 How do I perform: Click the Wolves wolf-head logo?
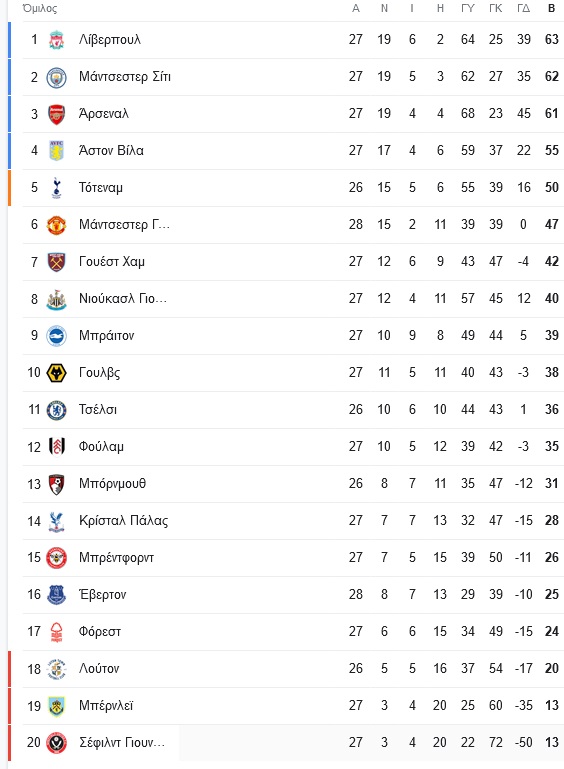56,373
